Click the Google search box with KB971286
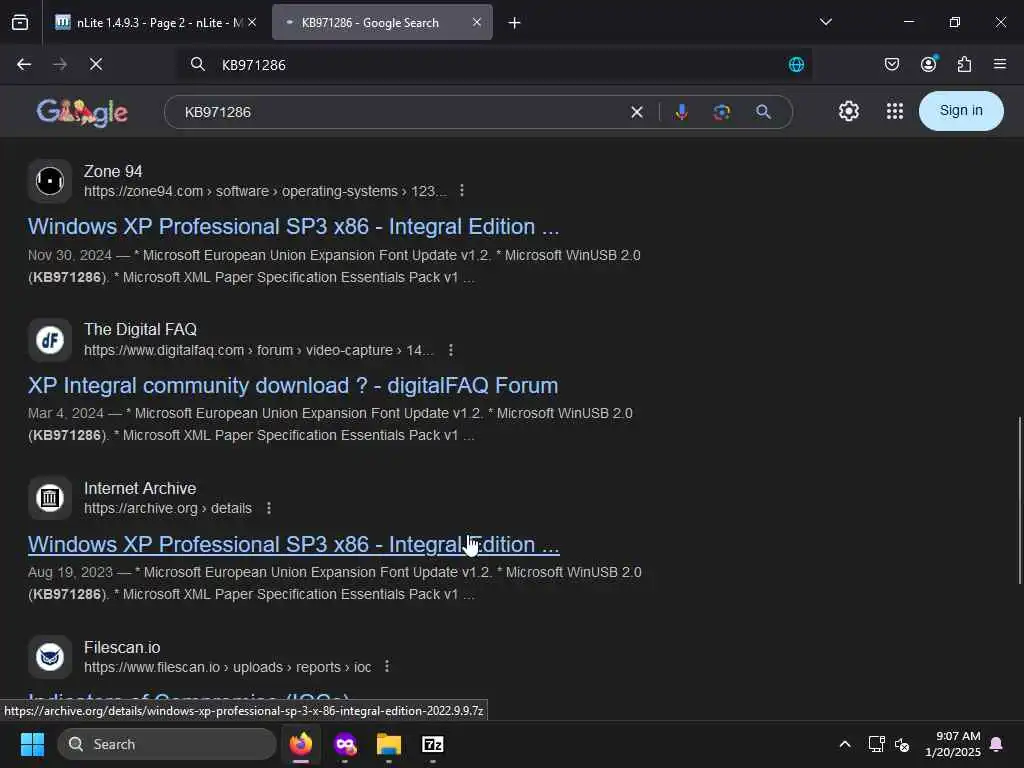 click(402, 112)
